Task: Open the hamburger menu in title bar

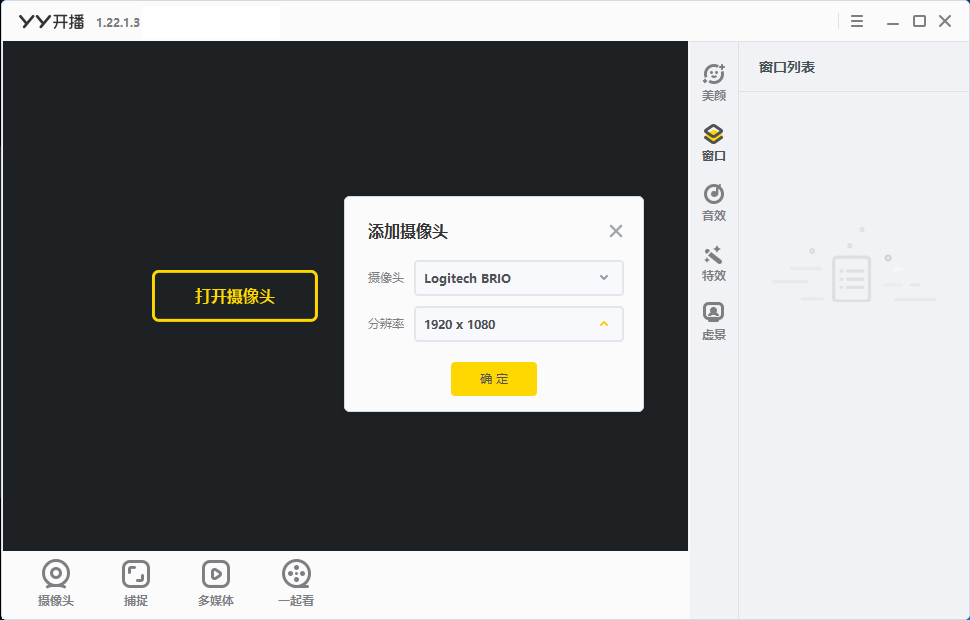Action: tap(856, 20)
